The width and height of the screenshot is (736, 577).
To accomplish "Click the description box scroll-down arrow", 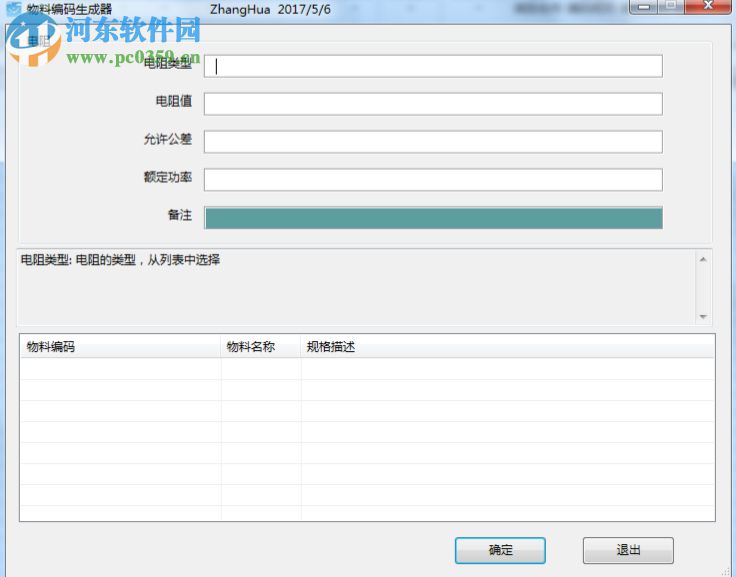I will (x=703, y=317).
